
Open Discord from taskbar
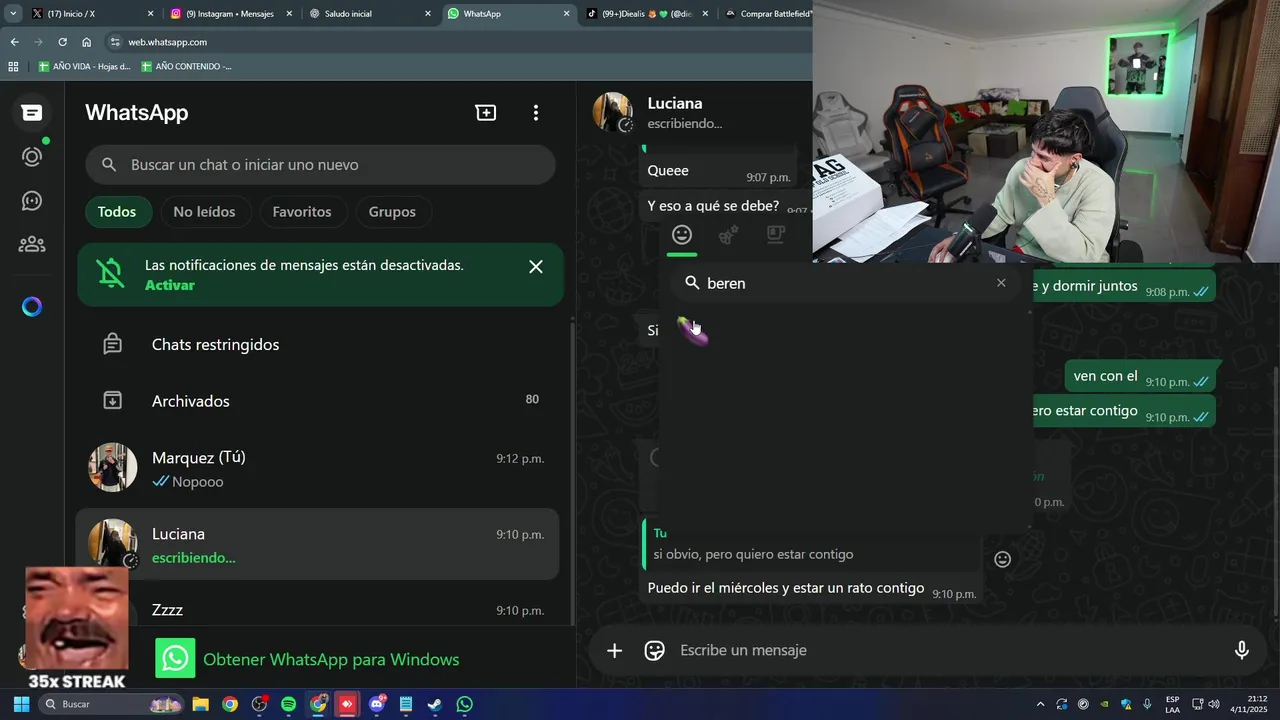(x=378, y=704)
